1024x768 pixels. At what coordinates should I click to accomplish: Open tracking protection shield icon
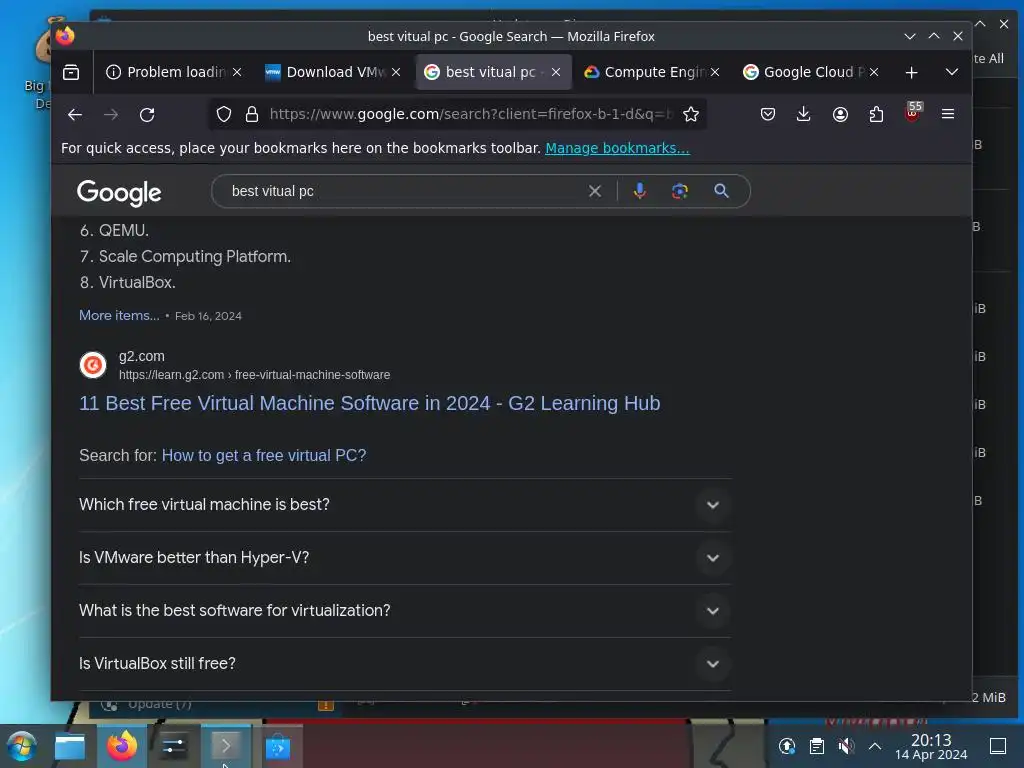224,114
